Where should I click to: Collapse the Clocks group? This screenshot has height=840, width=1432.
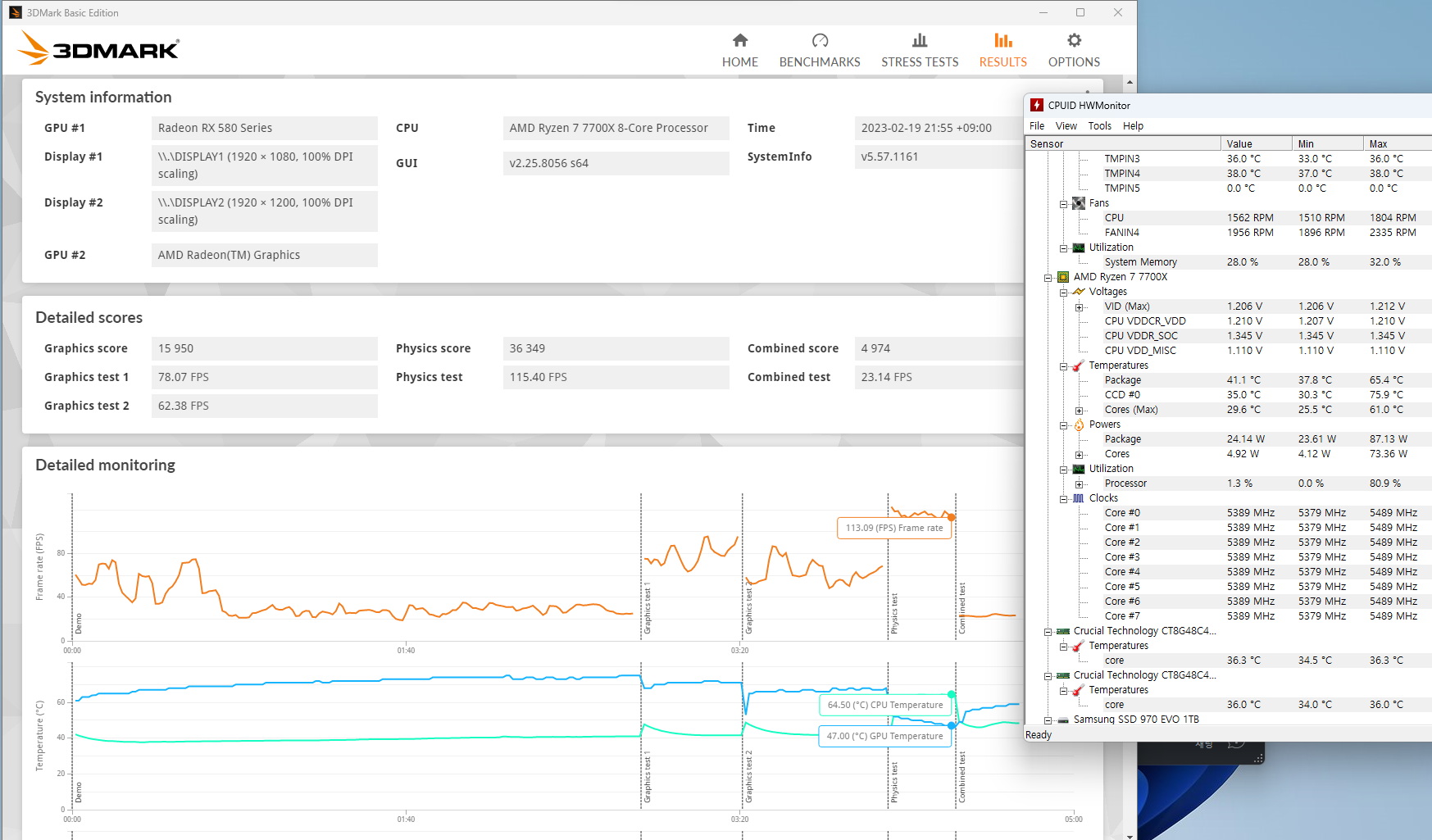click(x=1064, y=499)
